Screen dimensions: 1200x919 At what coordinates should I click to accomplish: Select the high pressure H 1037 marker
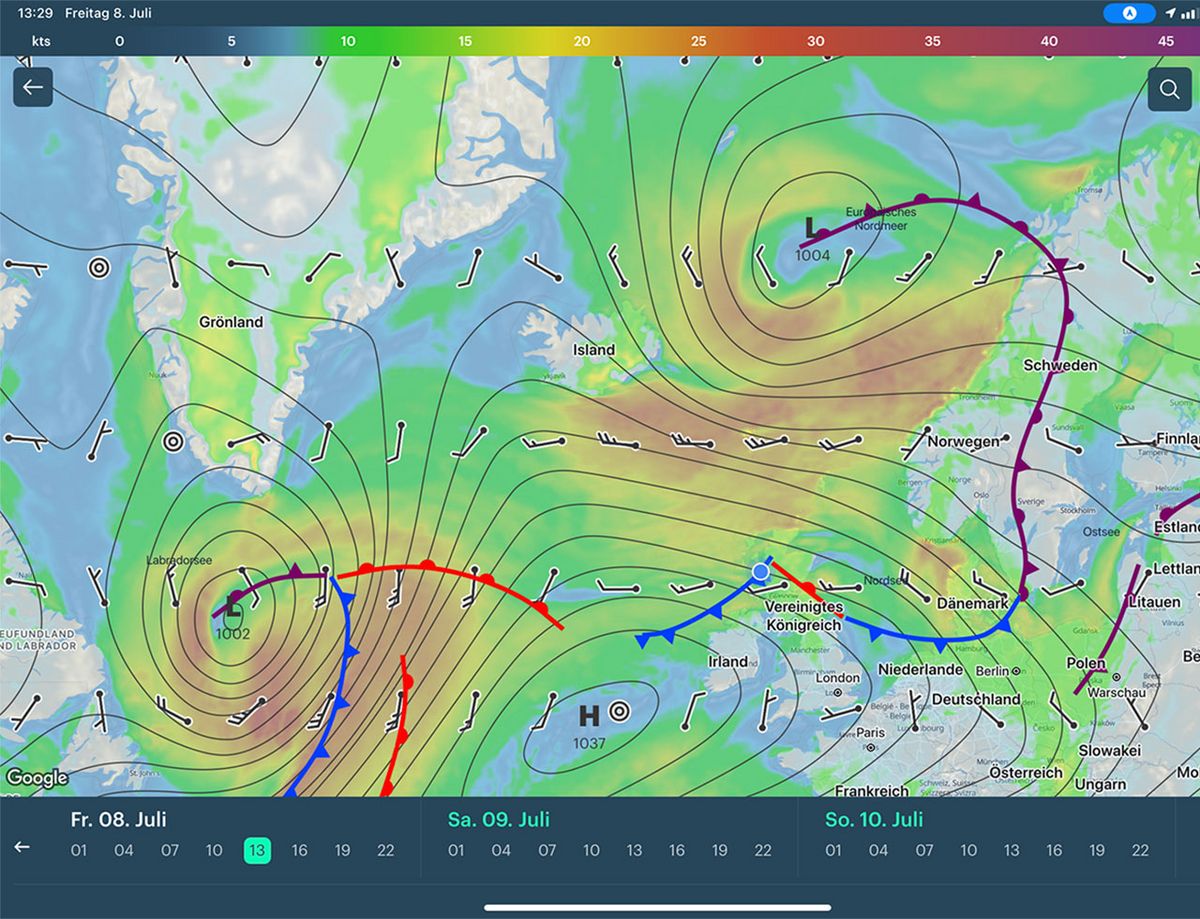click(x=590, y=725)
